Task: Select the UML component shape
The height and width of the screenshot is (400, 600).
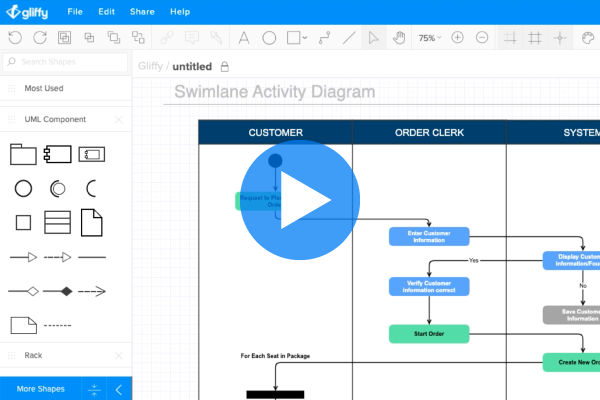Action: pyautogui.click(x=57, y=154)
